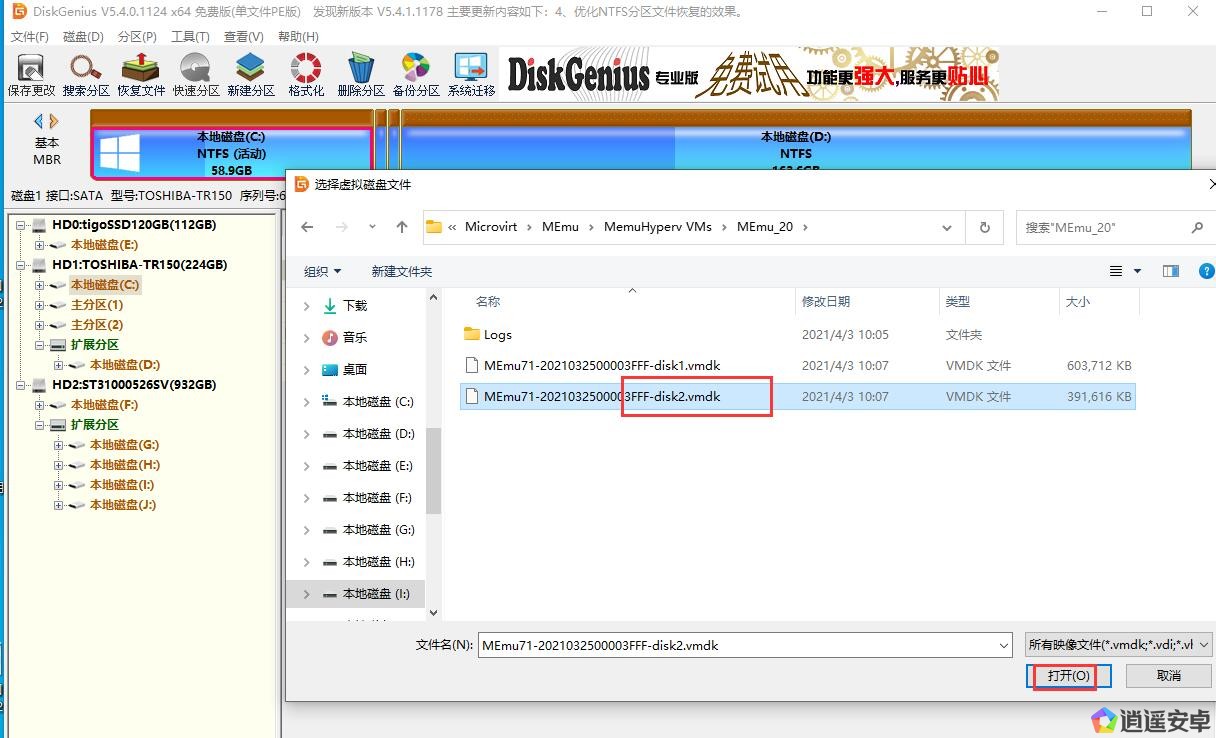Select the MEmu71 disk1.vmdk file
This screenshot has height=738, width=1216.
coord(602,366)
